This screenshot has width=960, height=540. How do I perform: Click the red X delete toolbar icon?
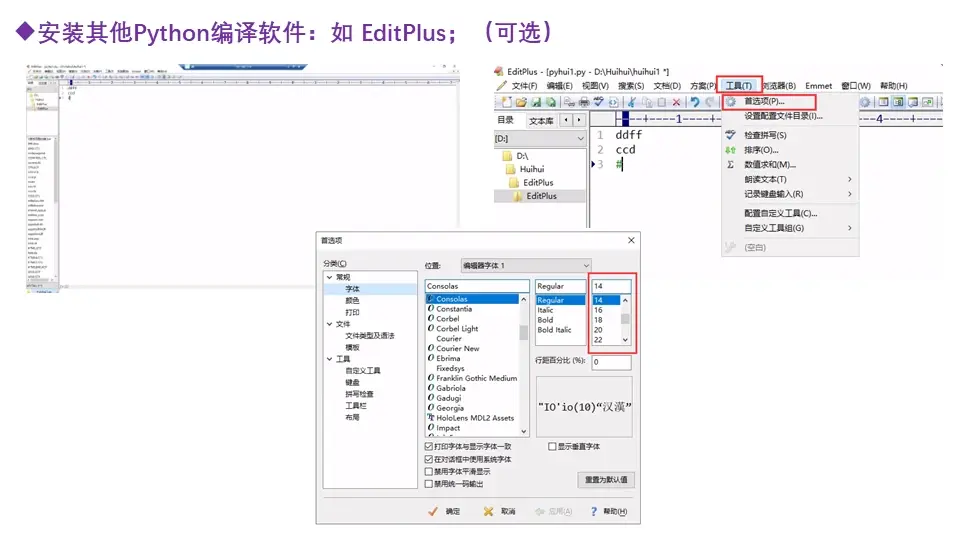tap(677, 102)
